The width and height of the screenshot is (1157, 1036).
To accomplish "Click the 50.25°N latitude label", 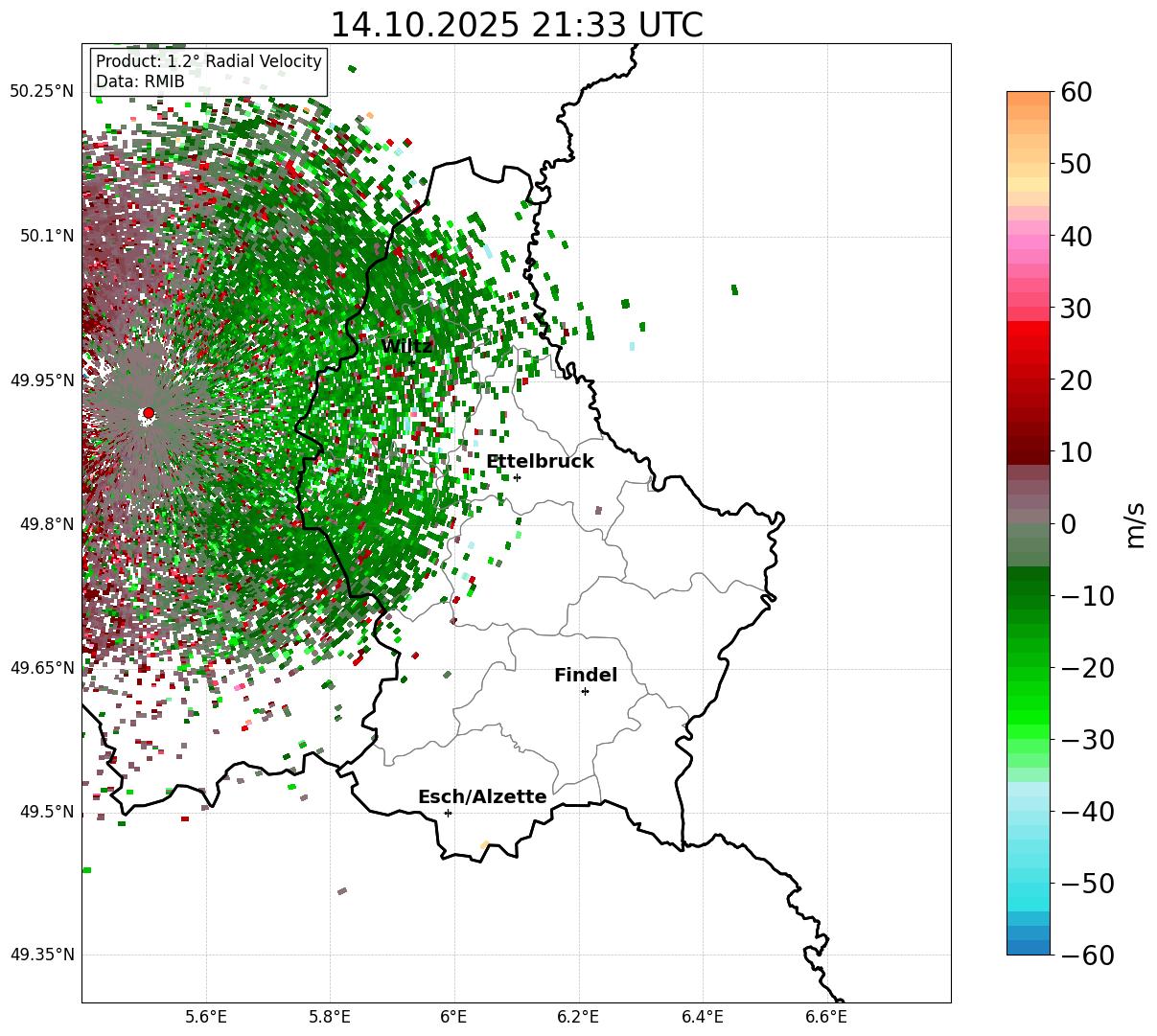I will coord(42,92).
